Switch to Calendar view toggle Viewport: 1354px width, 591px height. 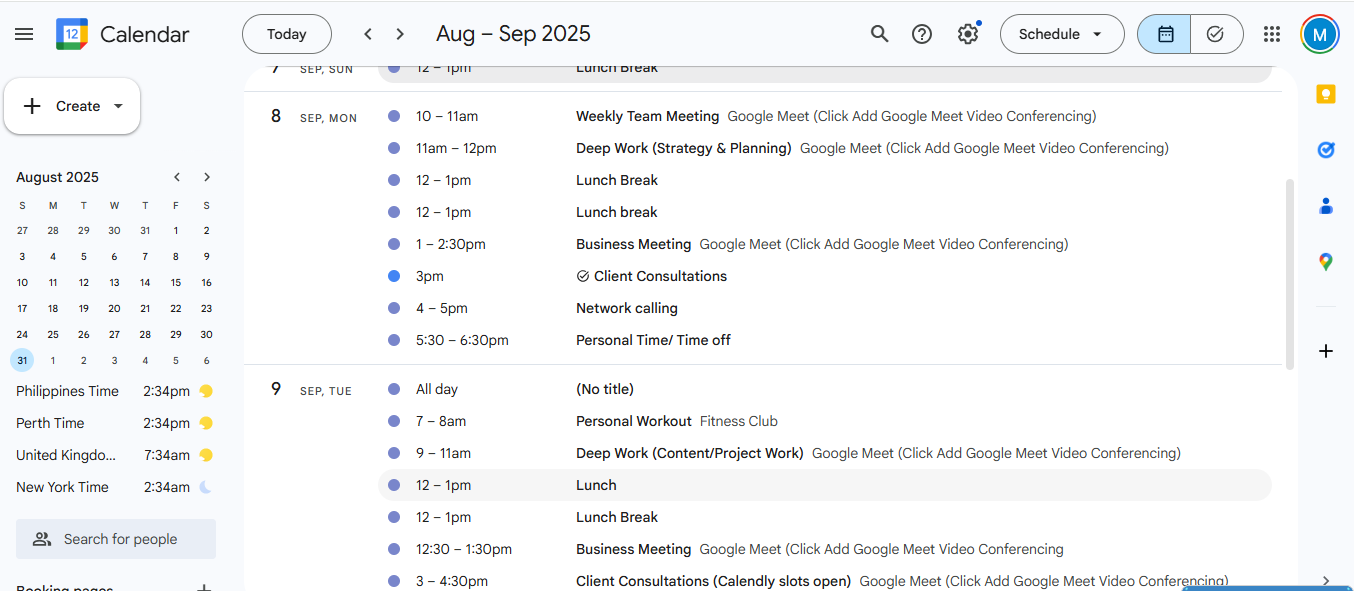pos(1165,34)
